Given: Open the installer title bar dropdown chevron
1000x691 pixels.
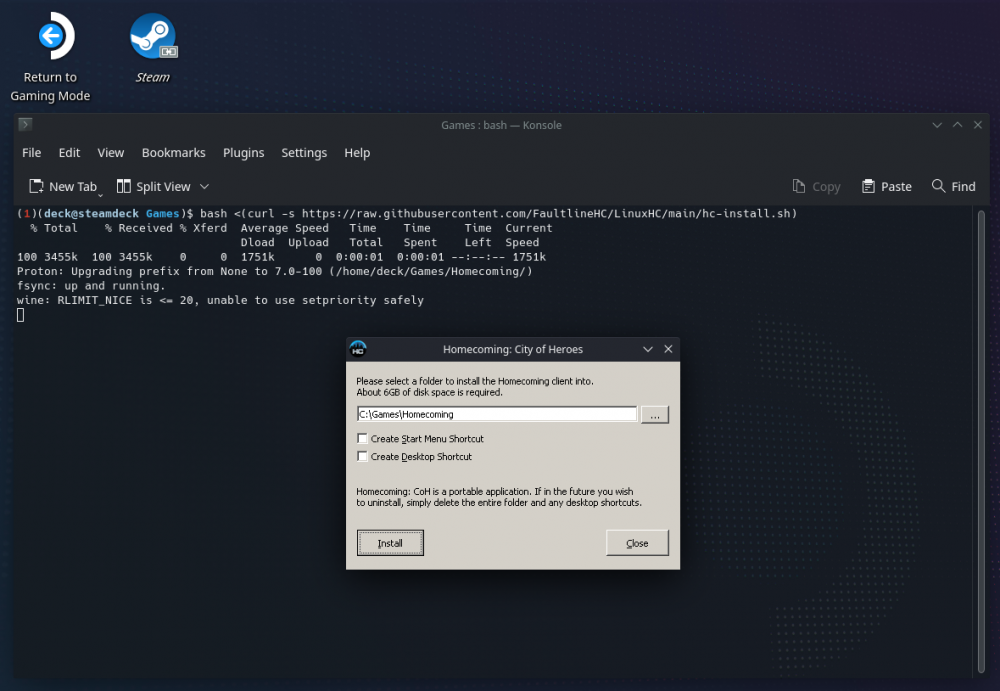Looking at the screenshot, I should coord(648,349).
